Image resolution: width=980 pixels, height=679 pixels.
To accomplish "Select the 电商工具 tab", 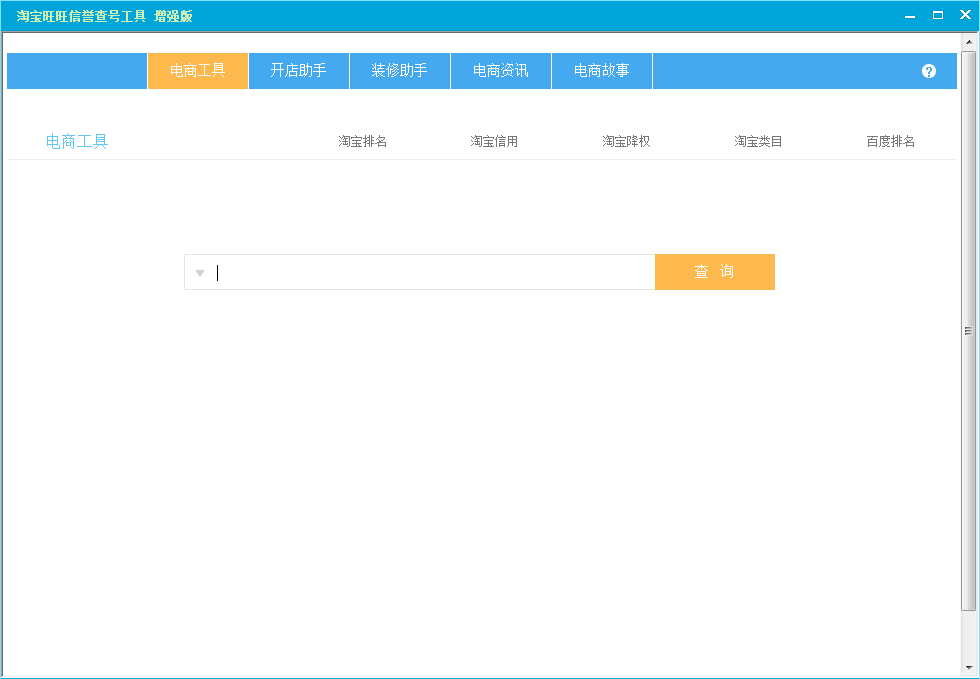I will pyautogui.click(x=197, y=71).
